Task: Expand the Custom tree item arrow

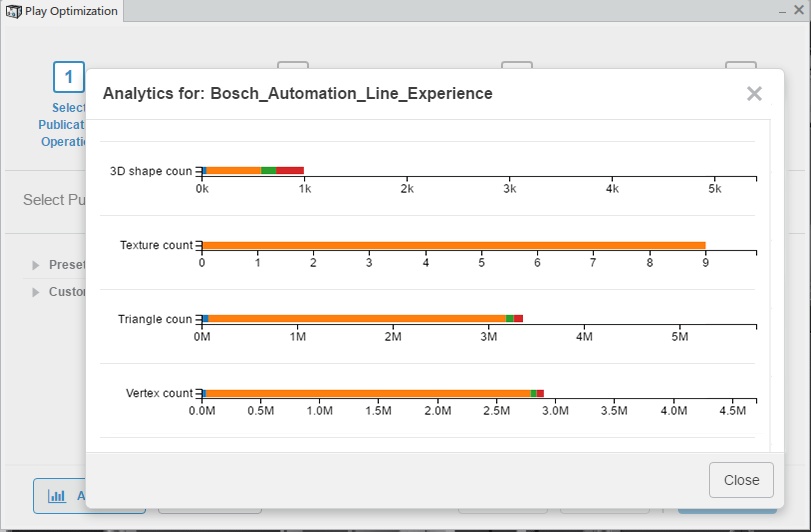Action: point(36,292)
